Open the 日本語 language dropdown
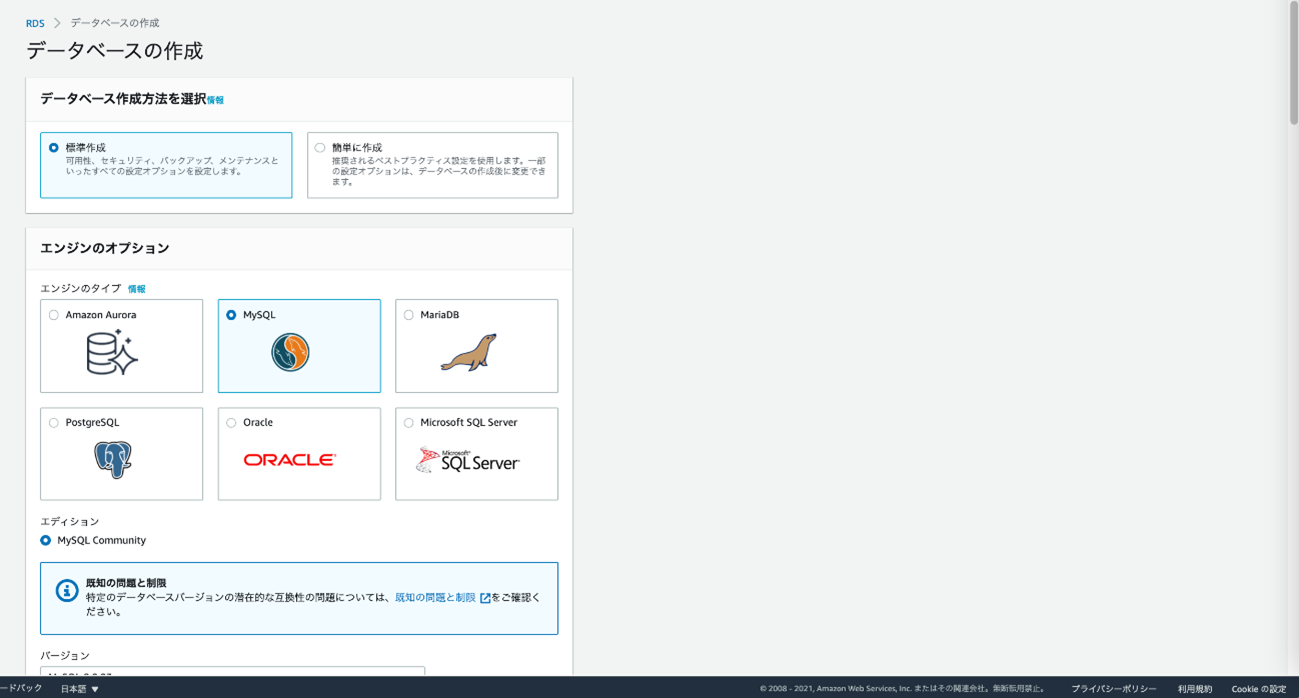This screenshot has width=1299, height=698. click(x=80, y=689)
